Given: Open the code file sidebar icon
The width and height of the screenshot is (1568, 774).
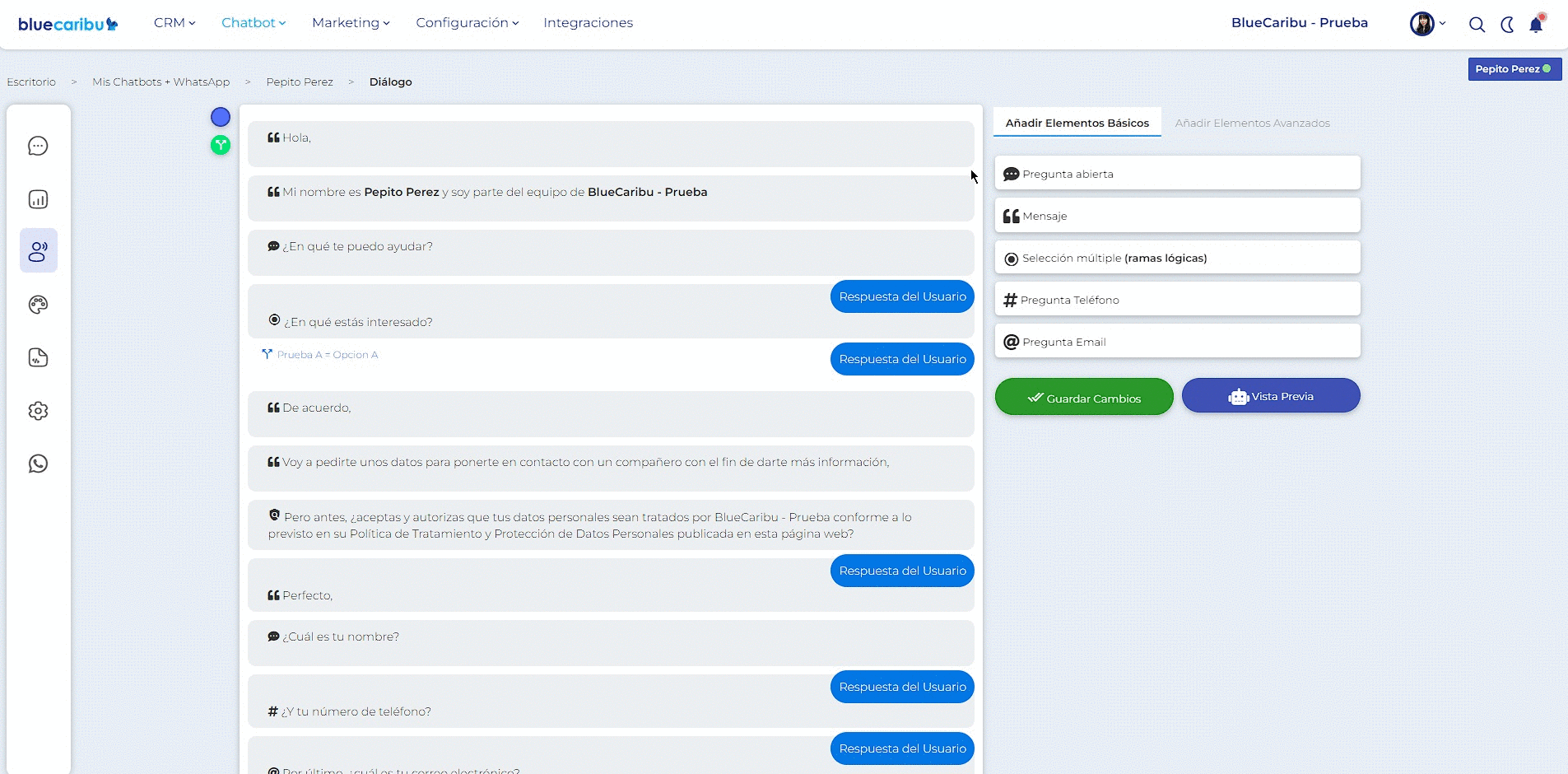Looking at the screenshot, I should tap(38, 357).
